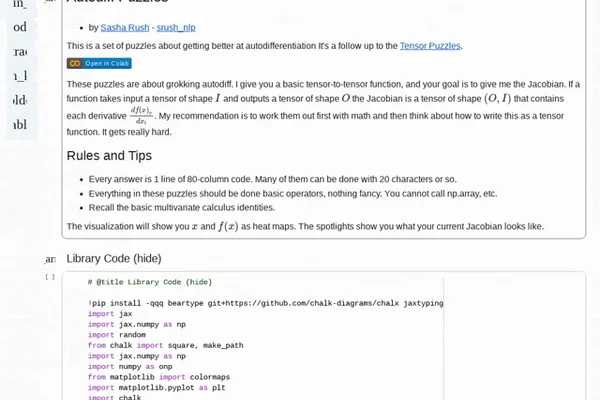Click the 'import matplotlib.pyplot as plt' line

[157, 388]
